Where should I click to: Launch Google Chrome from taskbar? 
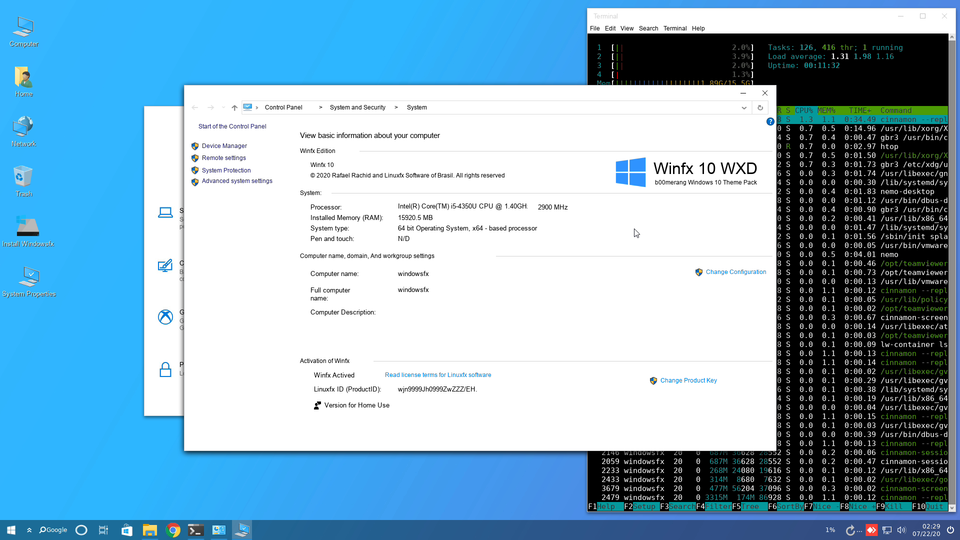pyautogui.click(x=173, y=530)
